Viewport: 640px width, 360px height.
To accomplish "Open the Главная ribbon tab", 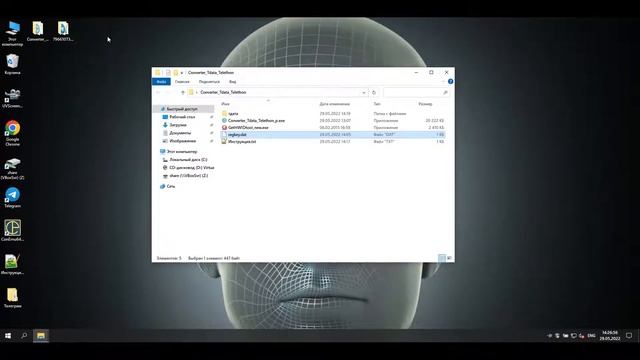I will pyautogui.click(x=182, y=82).
